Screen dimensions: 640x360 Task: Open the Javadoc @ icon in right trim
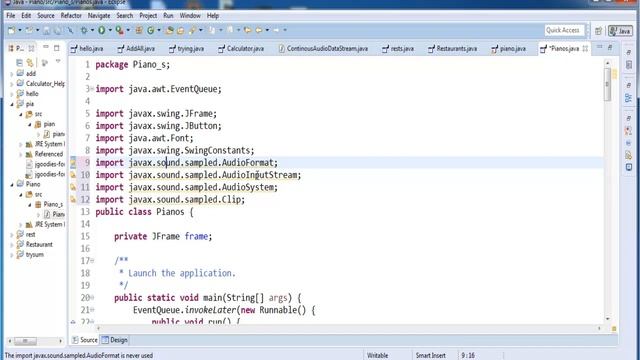coord(629,143)
